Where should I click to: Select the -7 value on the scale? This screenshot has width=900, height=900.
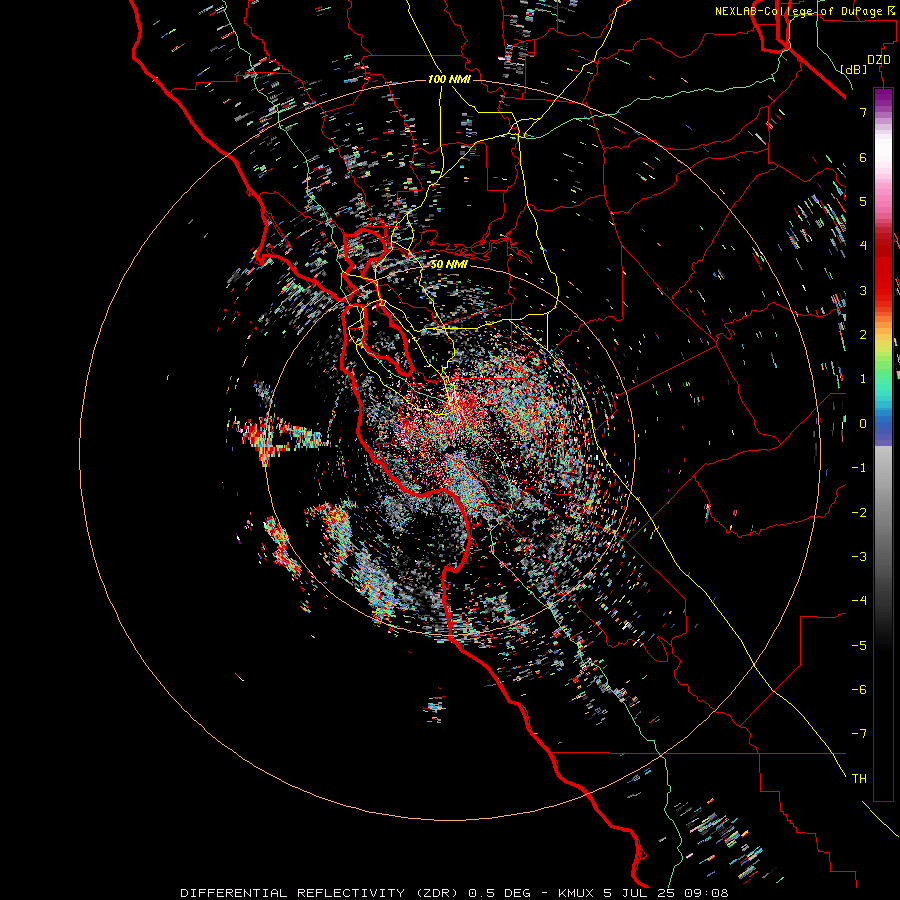(859, 734)
